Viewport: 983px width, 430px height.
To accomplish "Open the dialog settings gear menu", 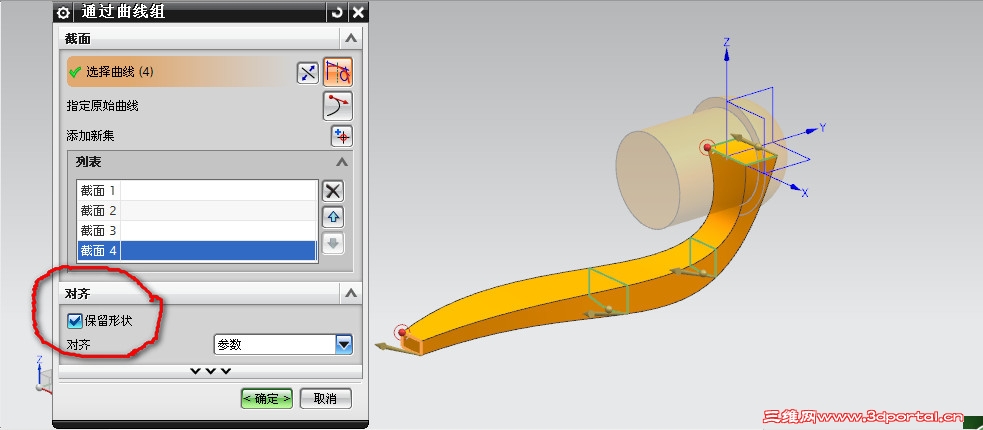I will [x=63, y=12].
